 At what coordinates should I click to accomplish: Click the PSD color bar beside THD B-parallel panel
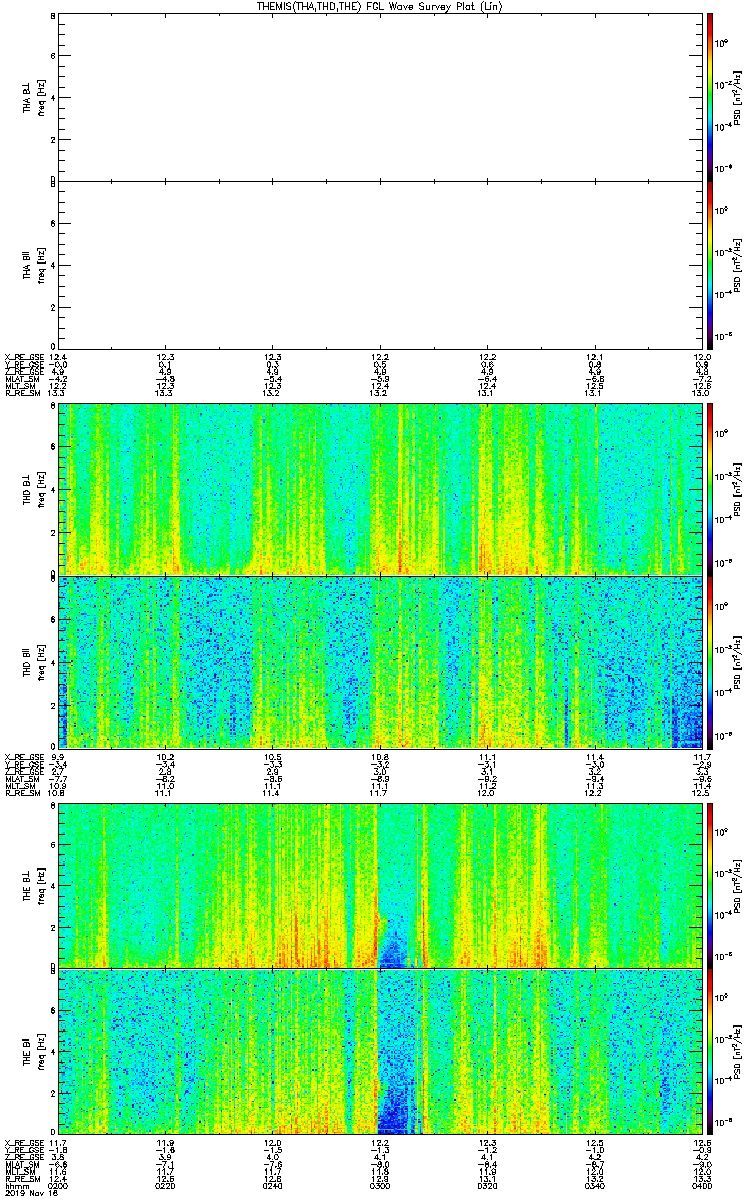[709, 661]
